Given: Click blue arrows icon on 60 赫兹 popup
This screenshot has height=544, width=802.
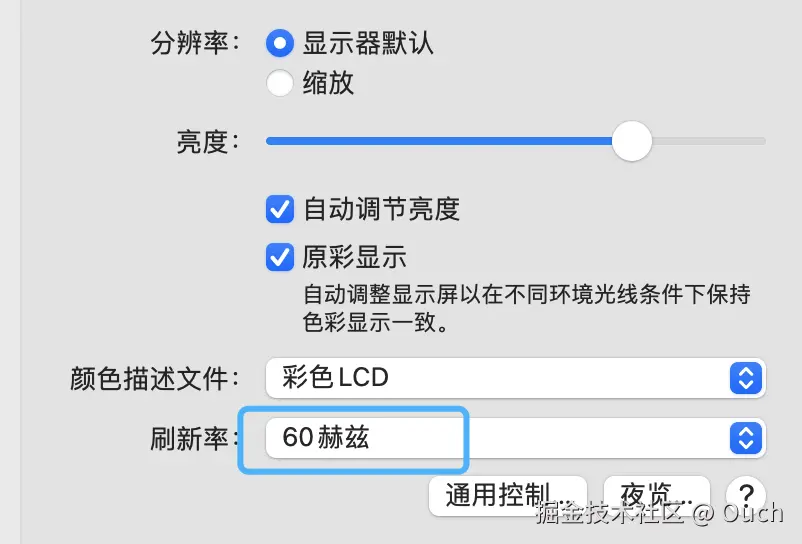Looking at the screenshot, I should pos(746,438).
